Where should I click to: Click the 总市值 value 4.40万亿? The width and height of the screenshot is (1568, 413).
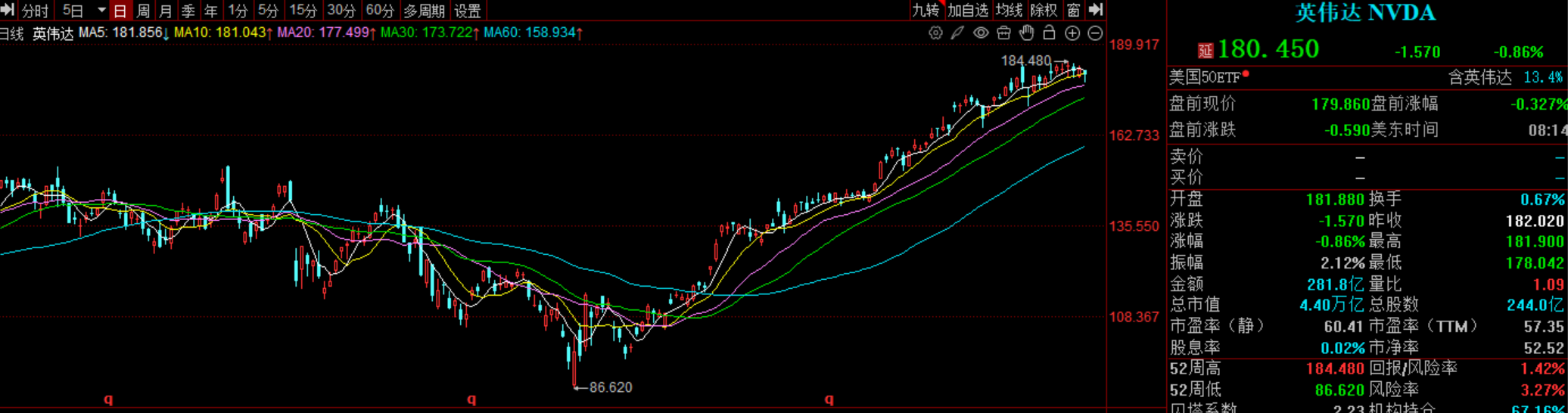[1332, 305]
